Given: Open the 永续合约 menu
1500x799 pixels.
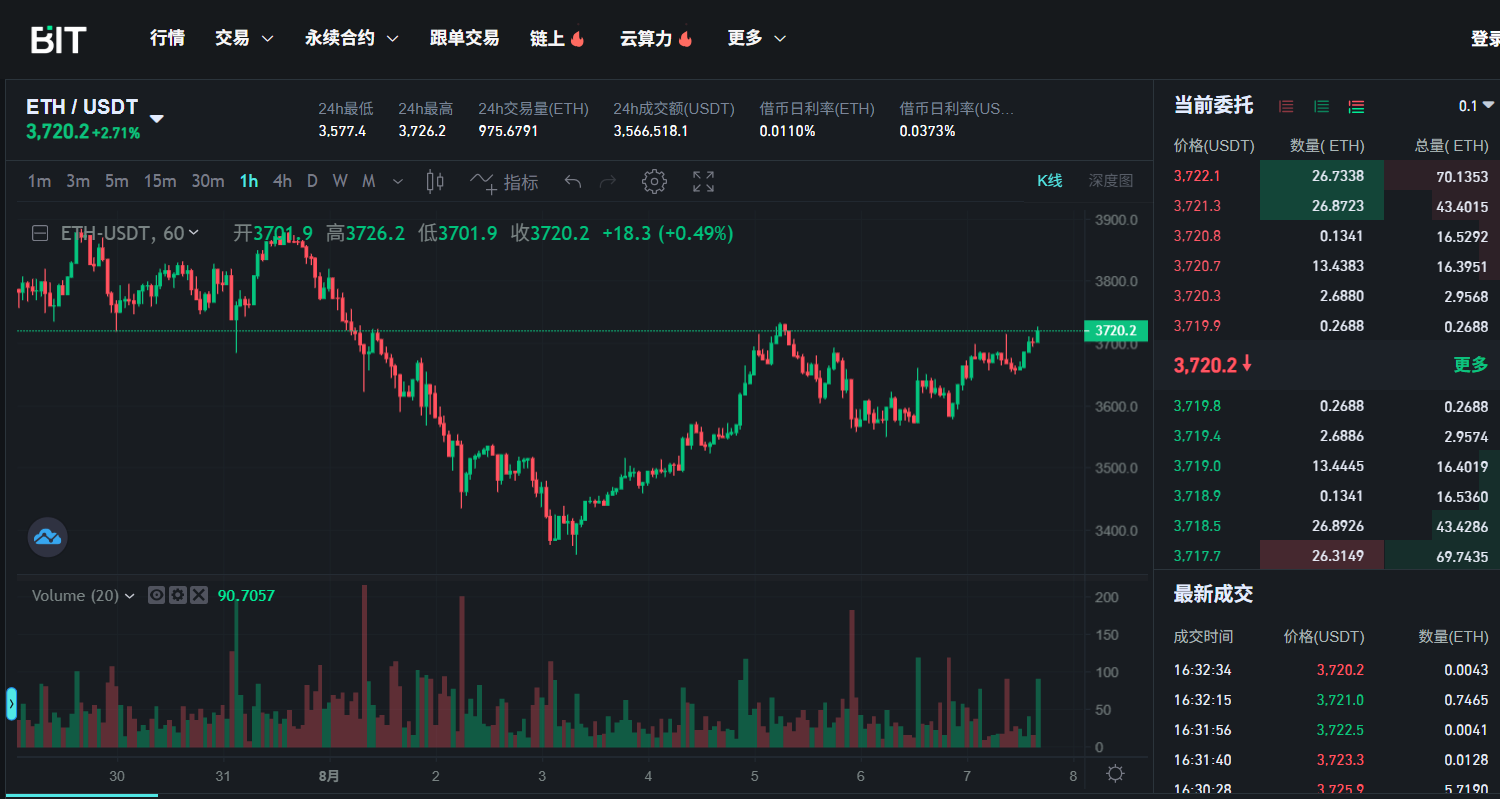Looking at the screenshot, I should pos(351,38).
